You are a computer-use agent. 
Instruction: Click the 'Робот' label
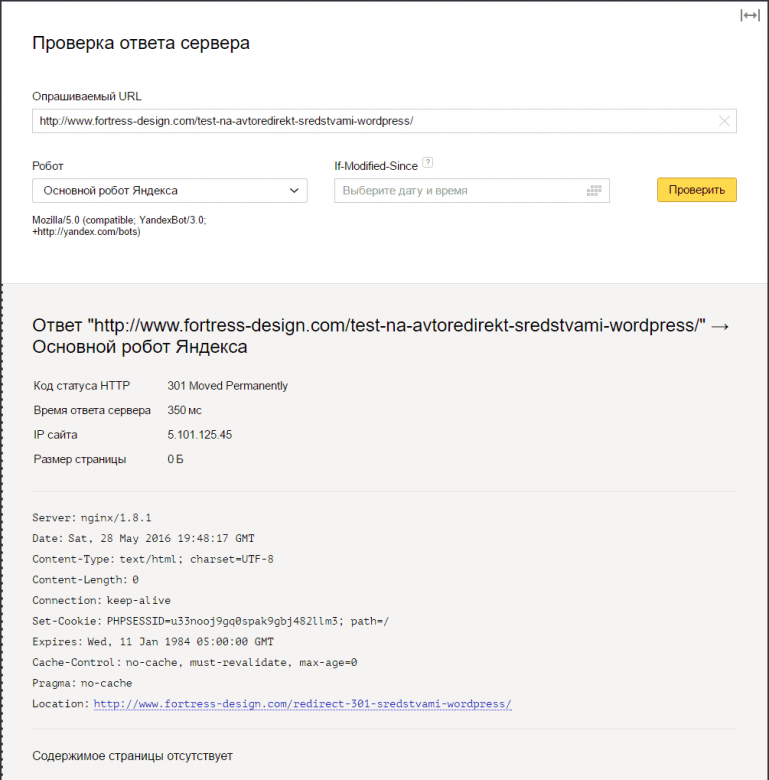(x=48, y=166)
